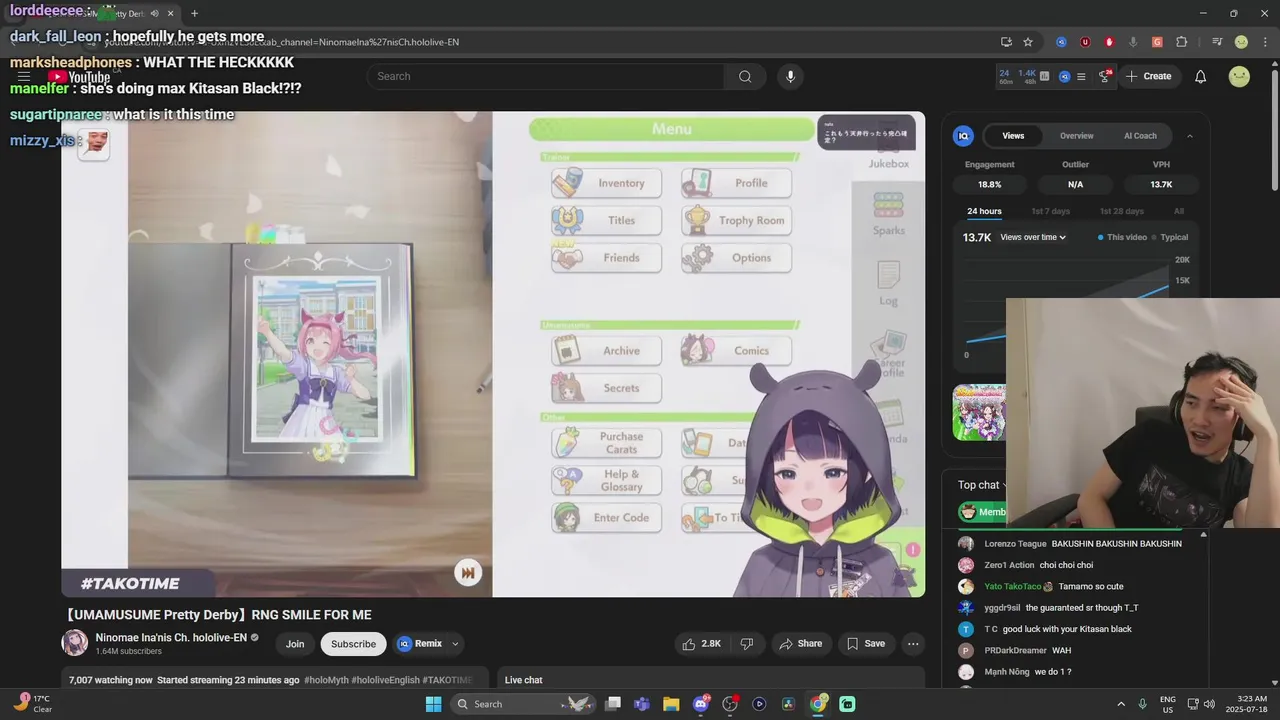Toggle the Typical legend series
The image size is (1280, 720).
click(x=1169, y=237)
